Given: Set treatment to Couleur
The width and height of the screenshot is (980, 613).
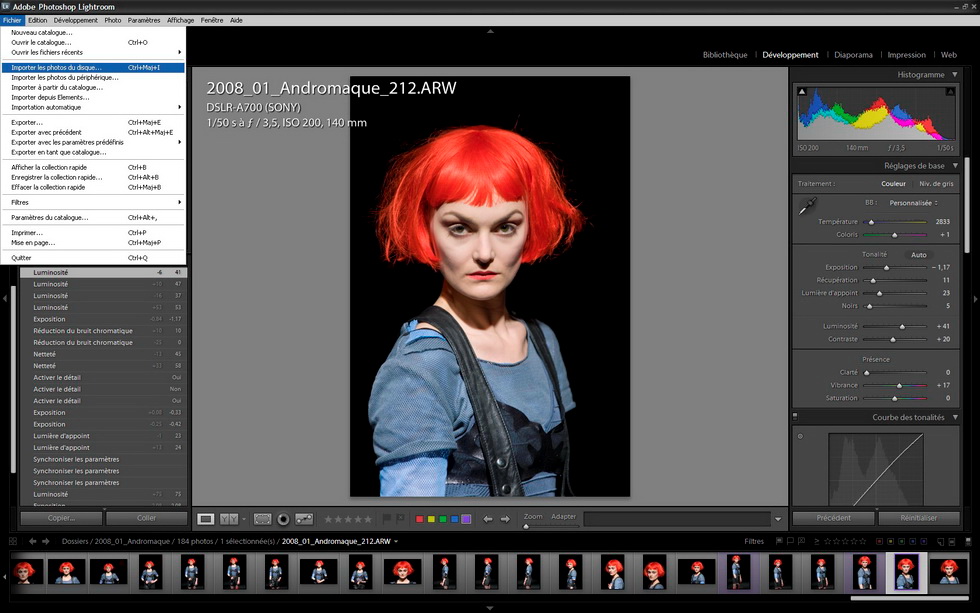Looking at the screenshot, I should pyautogui.click(x=893, y=184).
